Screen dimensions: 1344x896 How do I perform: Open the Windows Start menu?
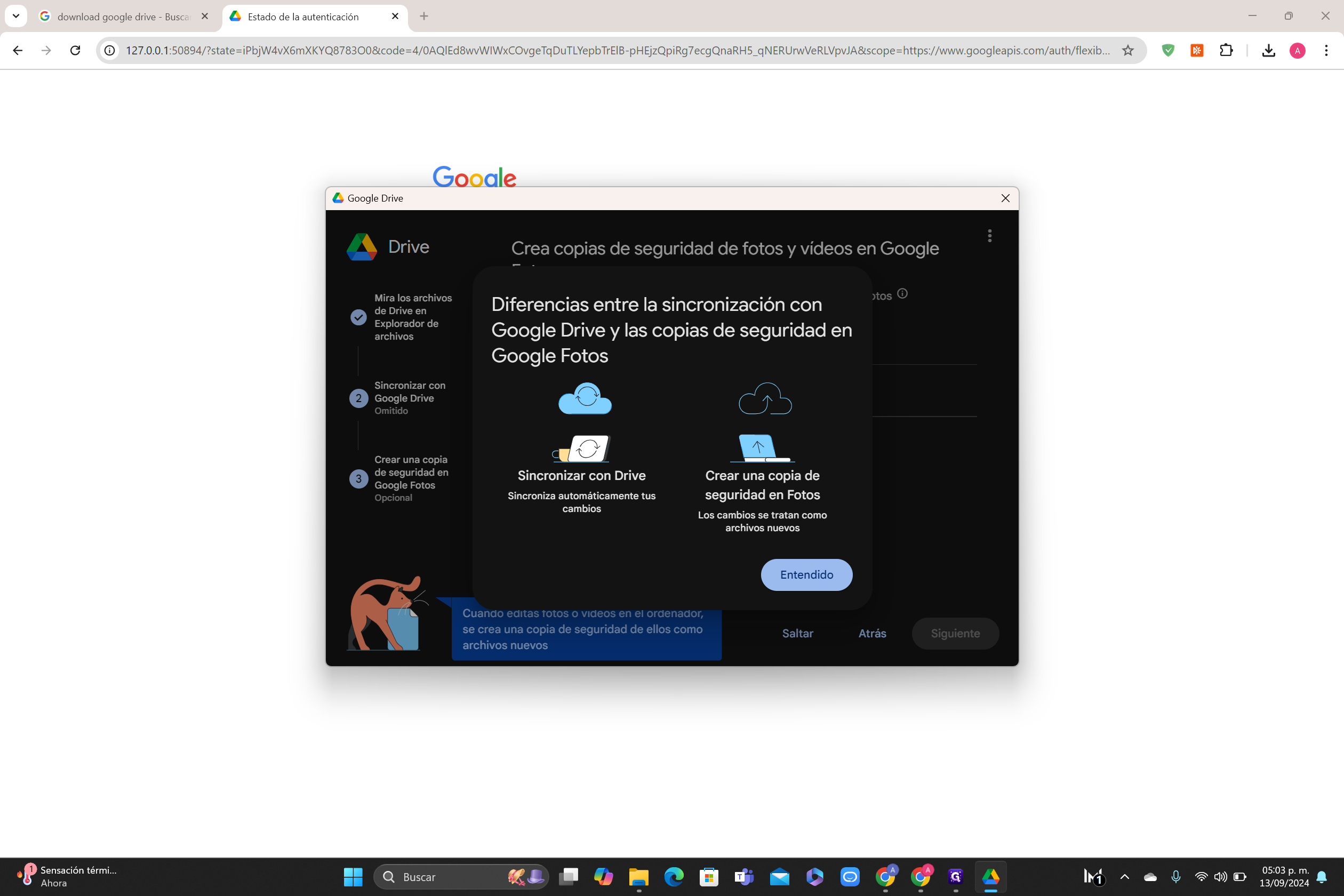(353, 877)
